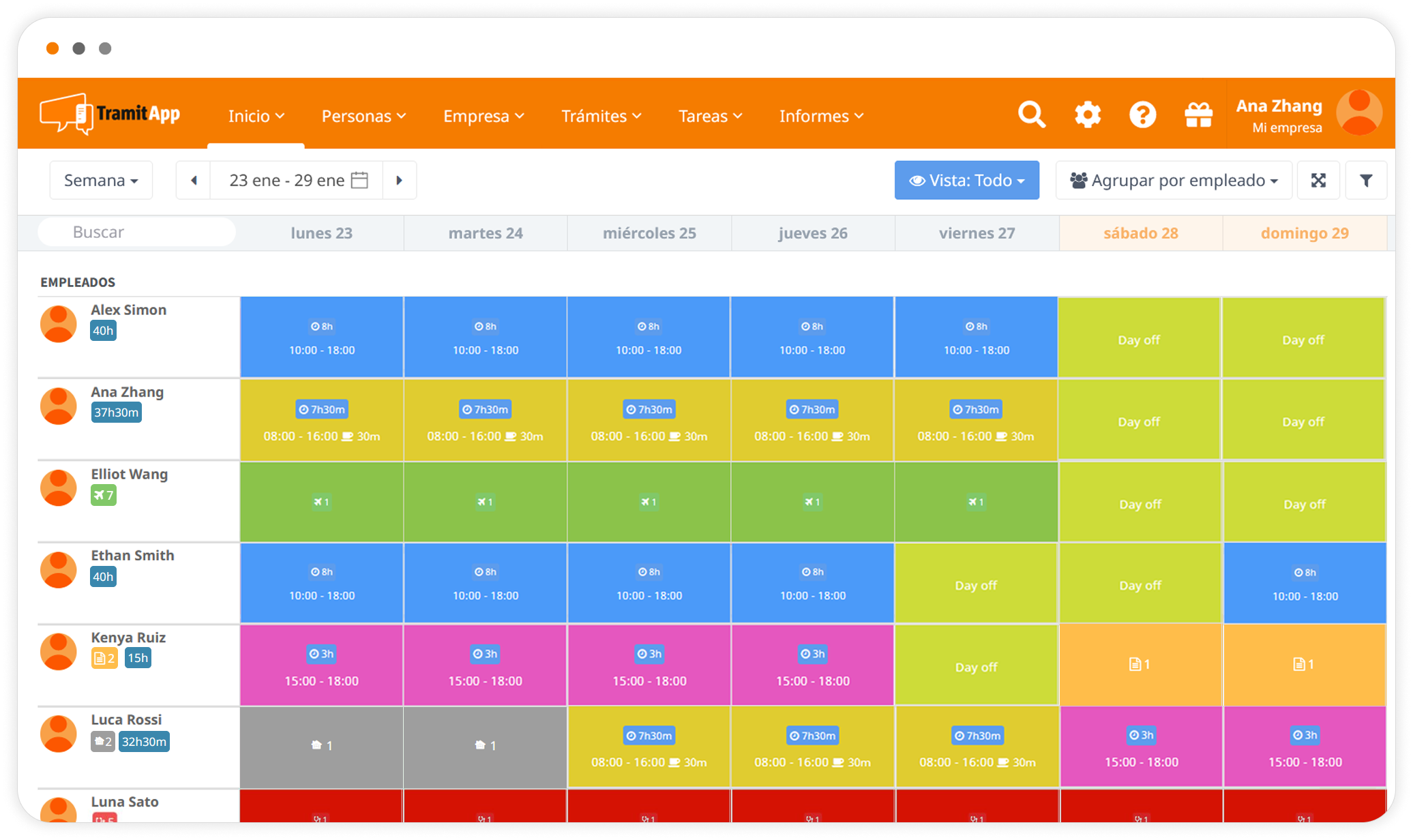1413x840 pixels.
Task: Click TramitApp logo
Action: pyautogui.click(x=110, y=114)
